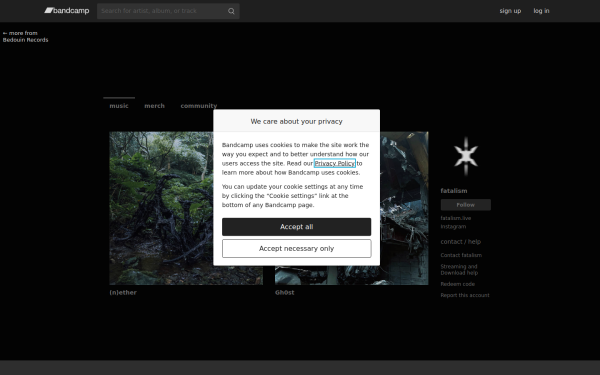The image size is (600, 375).
Task: Open the log in link
Action: coord(541,11)
